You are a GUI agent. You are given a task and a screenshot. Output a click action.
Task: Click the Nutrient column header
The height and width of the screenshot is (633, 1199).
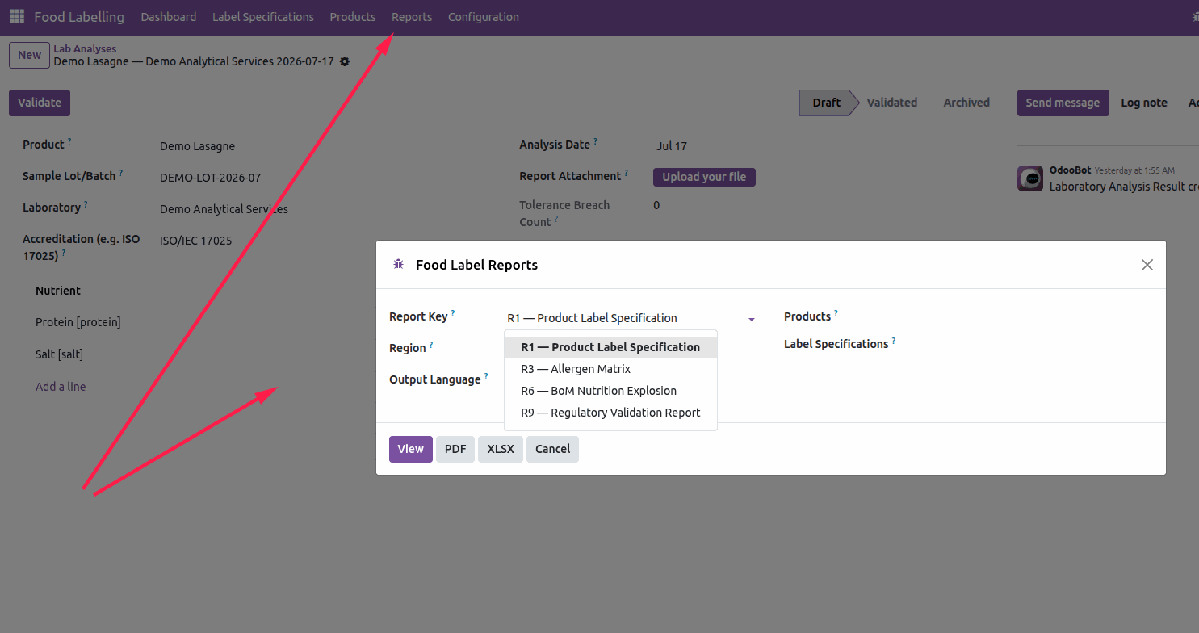(58, 291)
